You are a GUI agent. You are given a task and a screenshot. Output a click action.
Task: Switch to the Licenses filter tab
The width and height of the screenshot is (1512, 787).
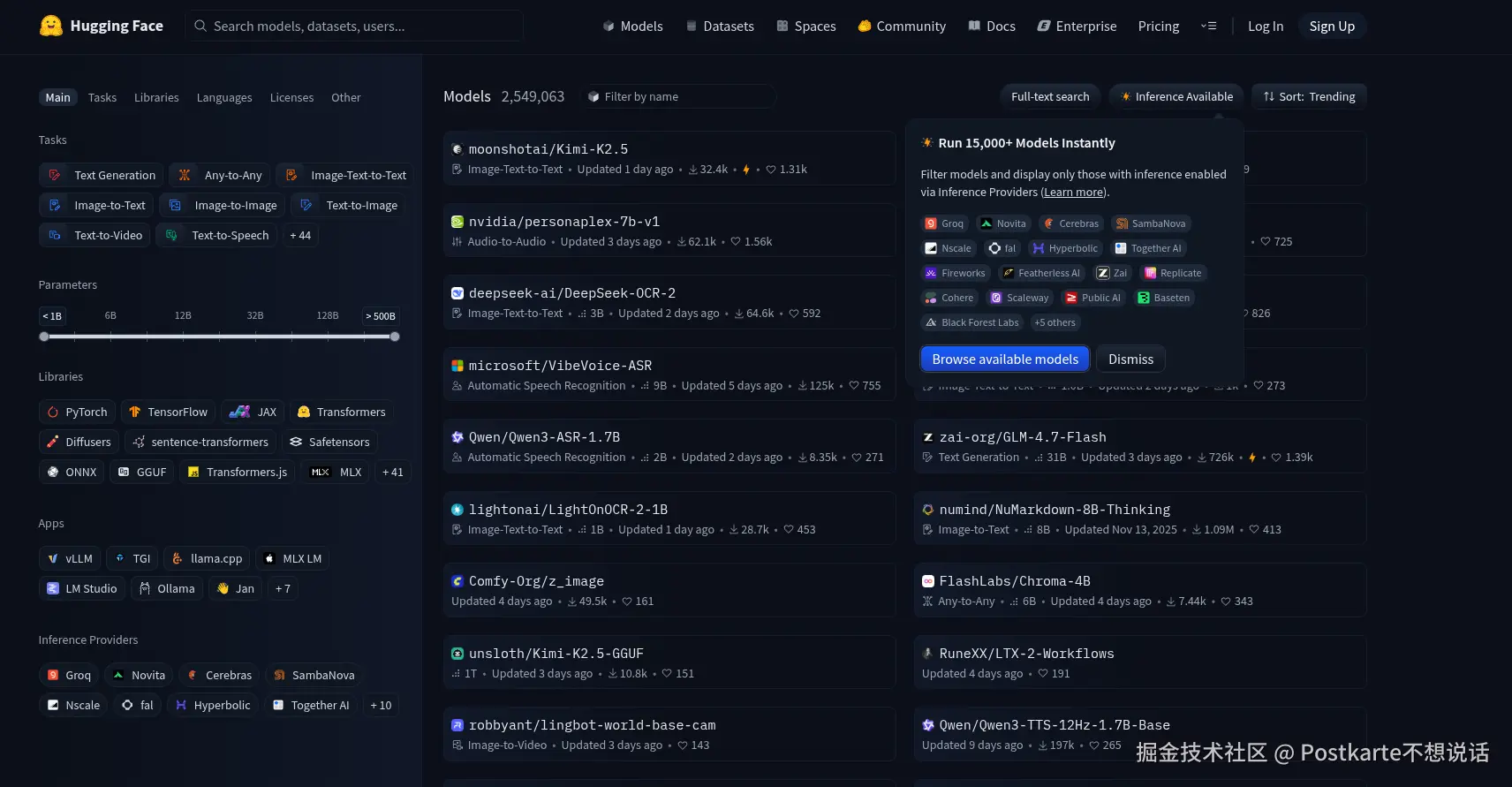[291, 97]
